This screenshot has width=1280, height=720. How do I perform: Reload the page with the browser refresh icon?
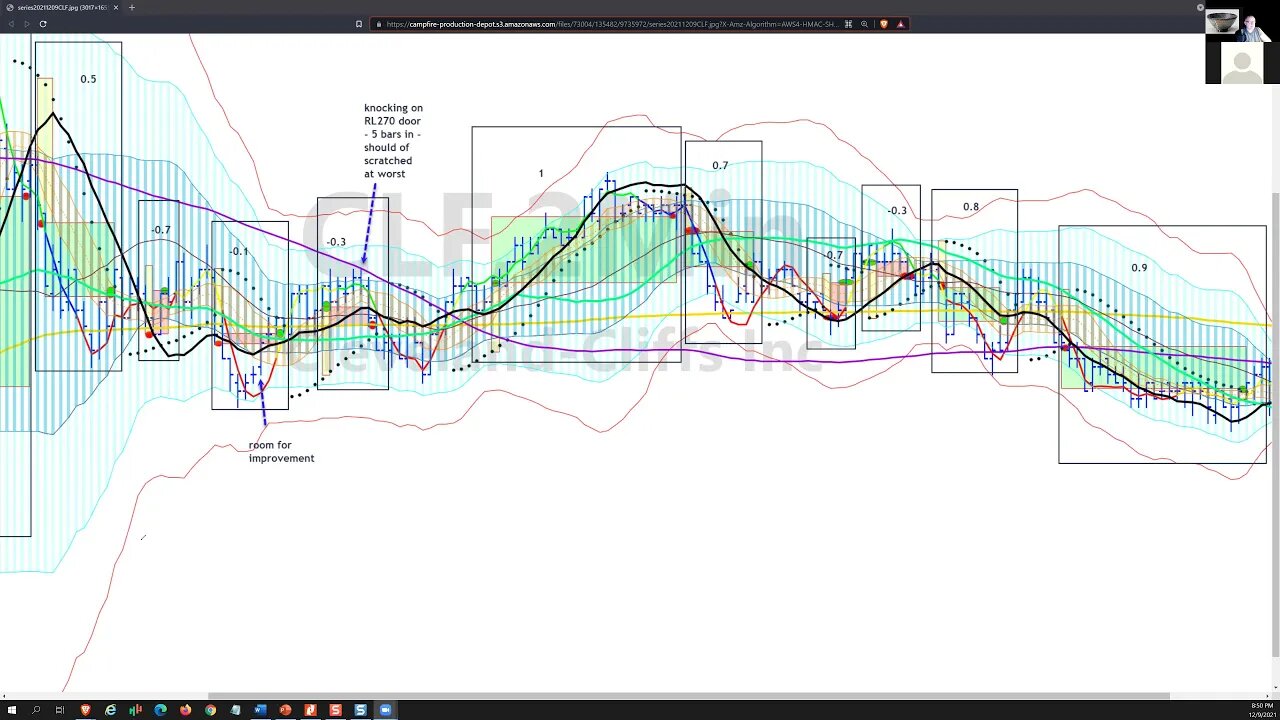point(43,24)
